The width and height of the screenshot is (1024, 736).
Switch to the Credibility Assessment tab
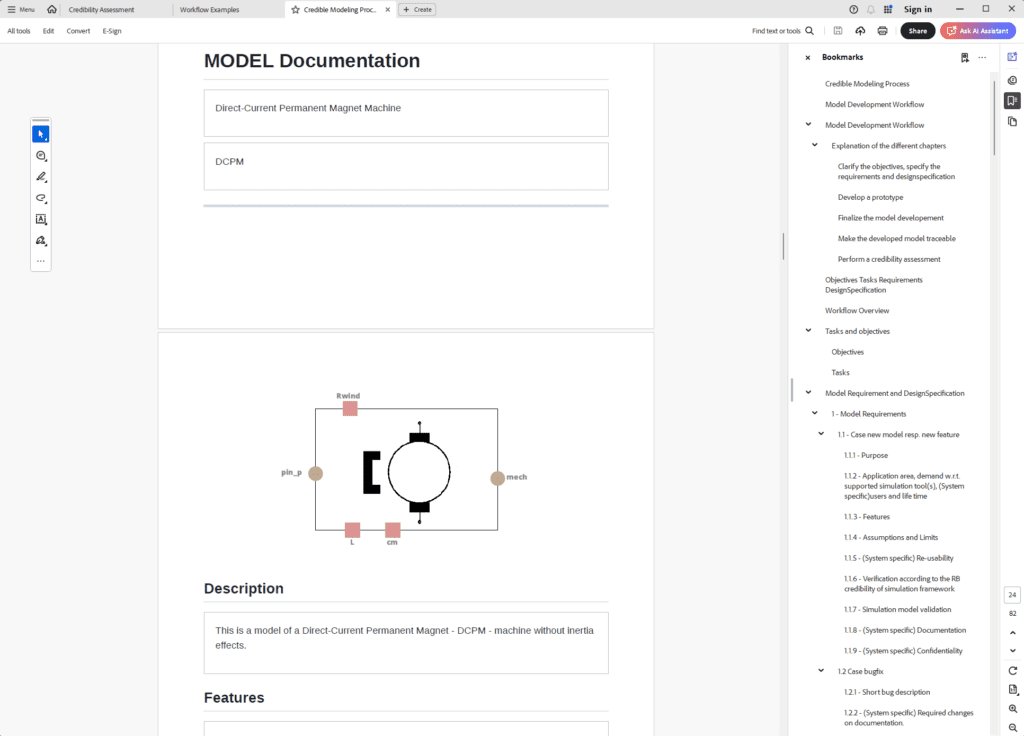coord(101,10)
